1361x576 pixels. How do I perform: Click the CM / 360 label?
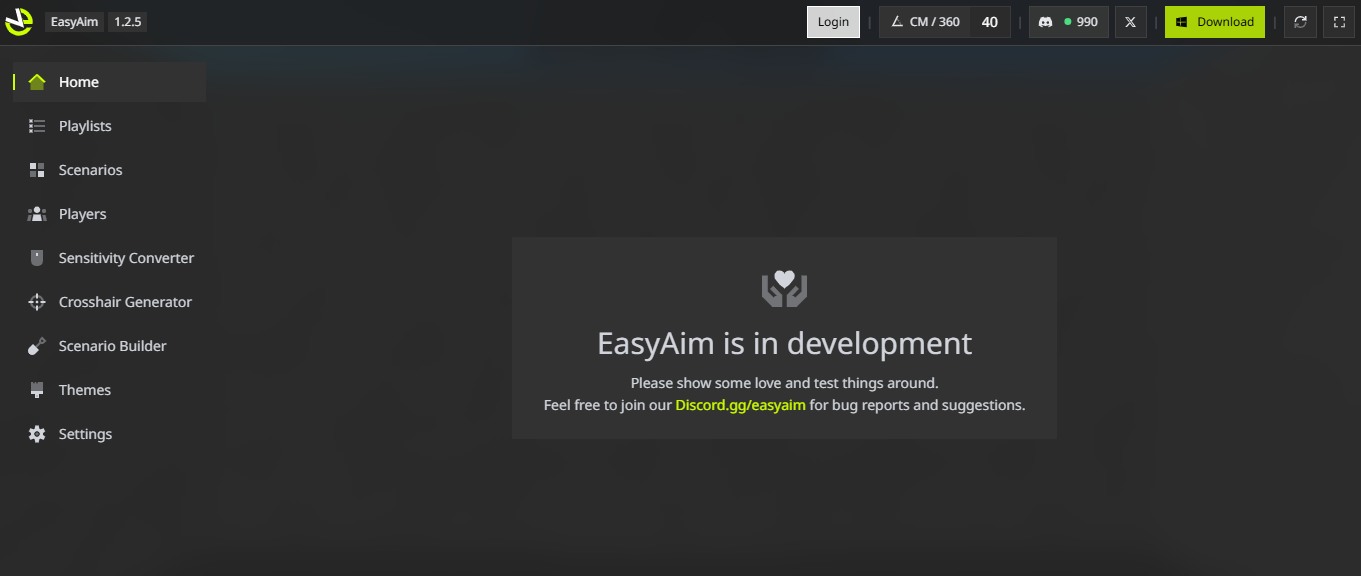pos(934,22)
